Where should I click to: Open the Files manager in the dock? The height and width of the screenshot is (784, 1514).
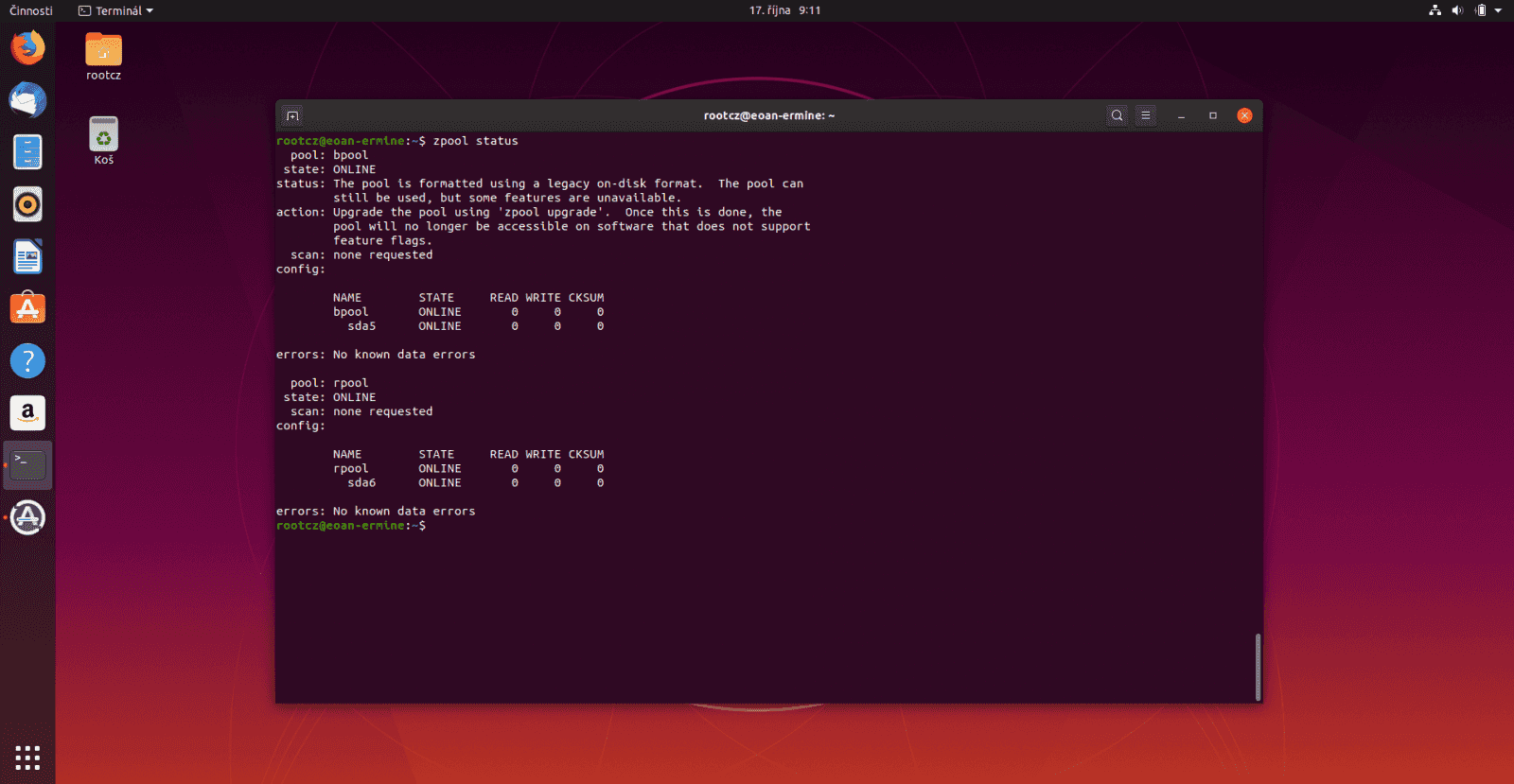(27, 151)
